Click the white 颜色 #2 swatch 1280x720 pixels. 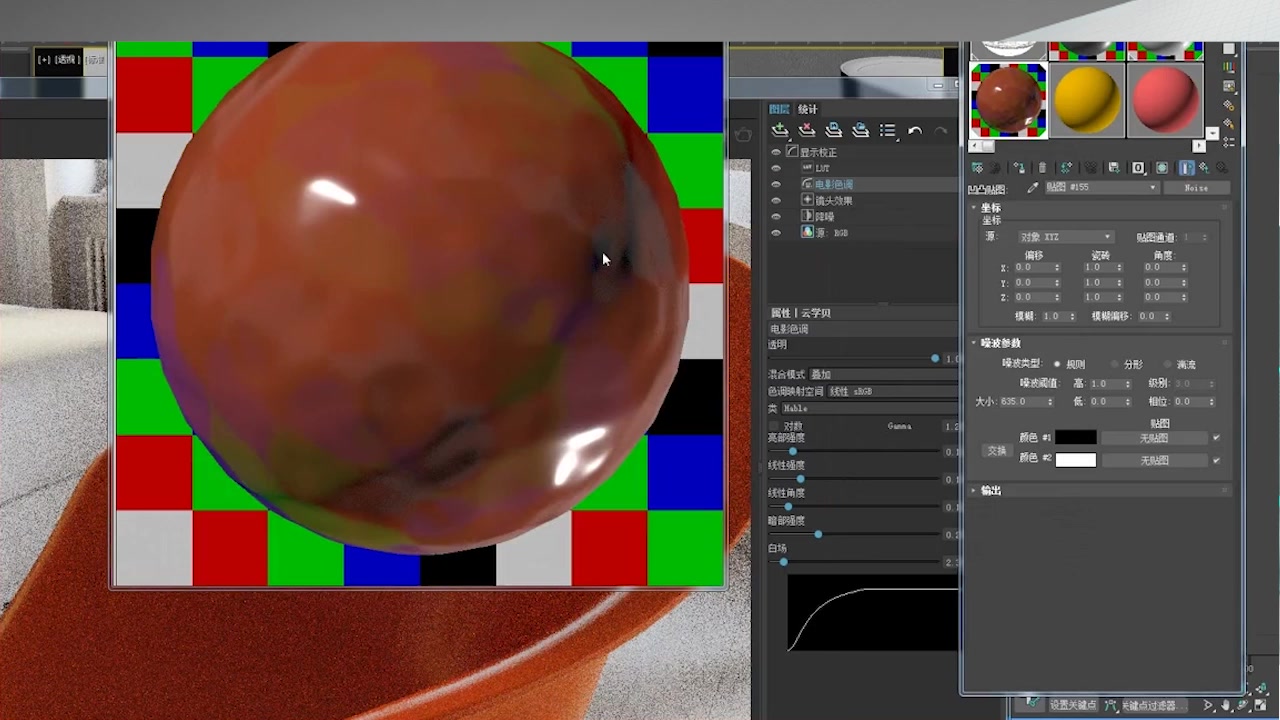click(x=1076, y=460)
